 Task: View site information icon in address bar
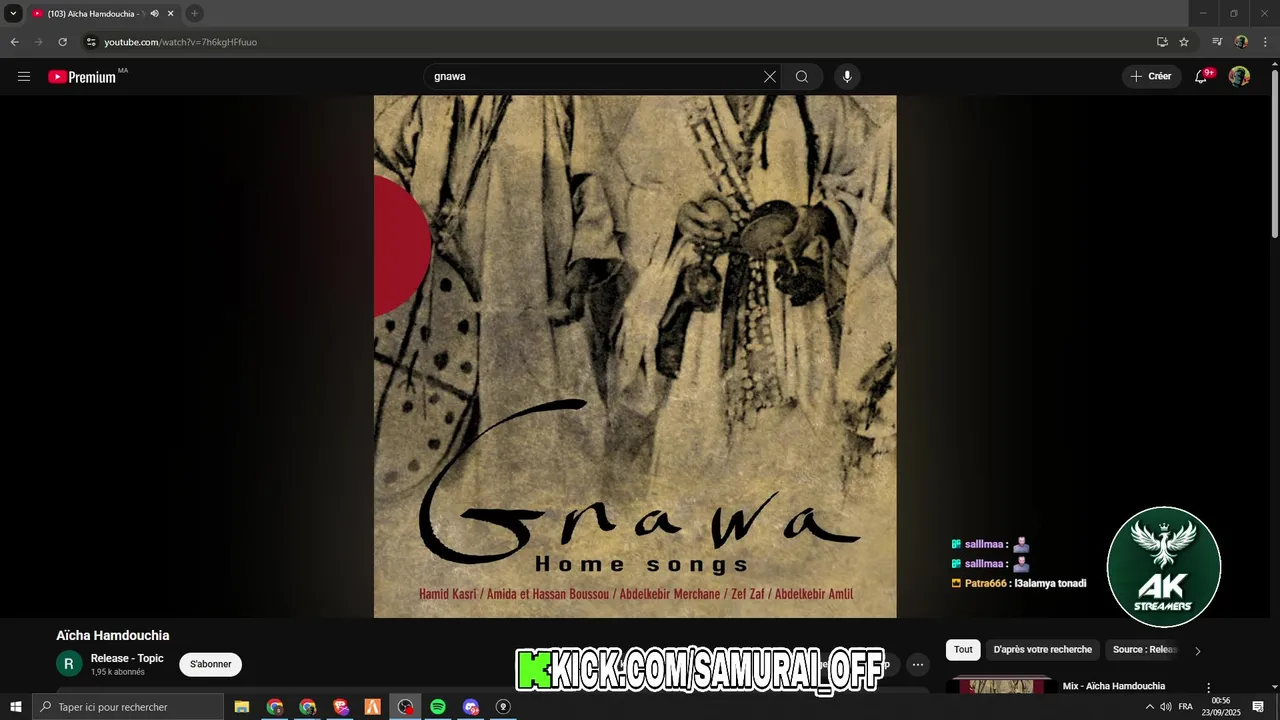pyautogui.click(x=91, y=42)
